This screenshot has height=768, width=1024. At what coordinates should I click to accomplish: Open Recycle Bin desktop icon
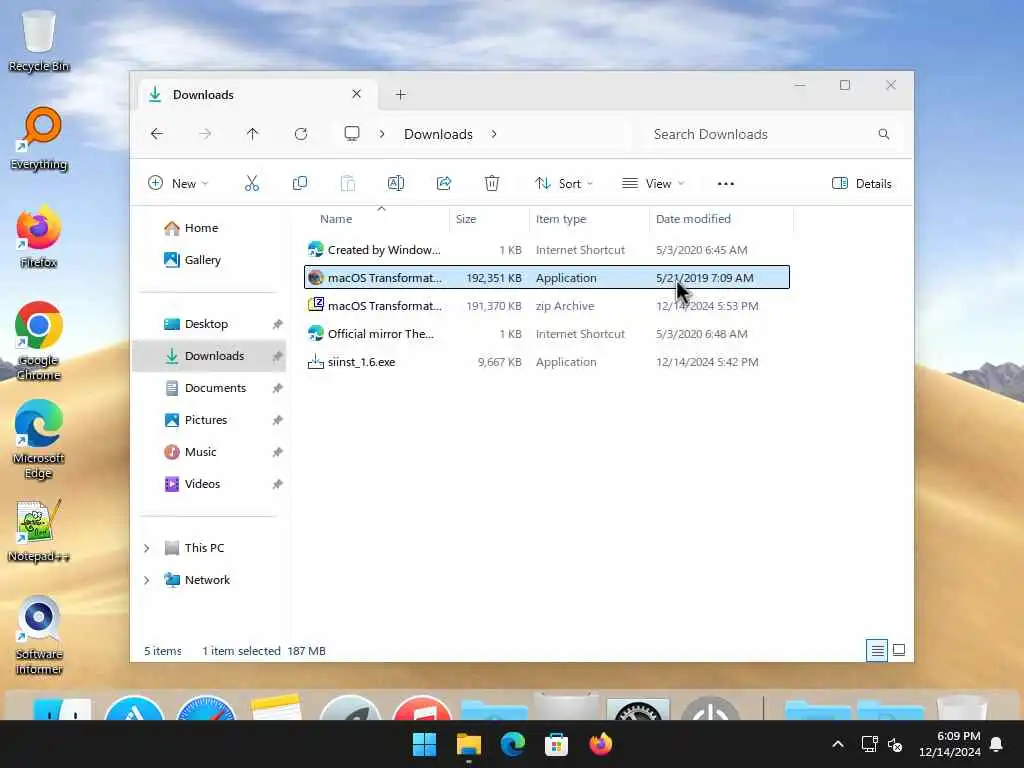tap(39, 41)
